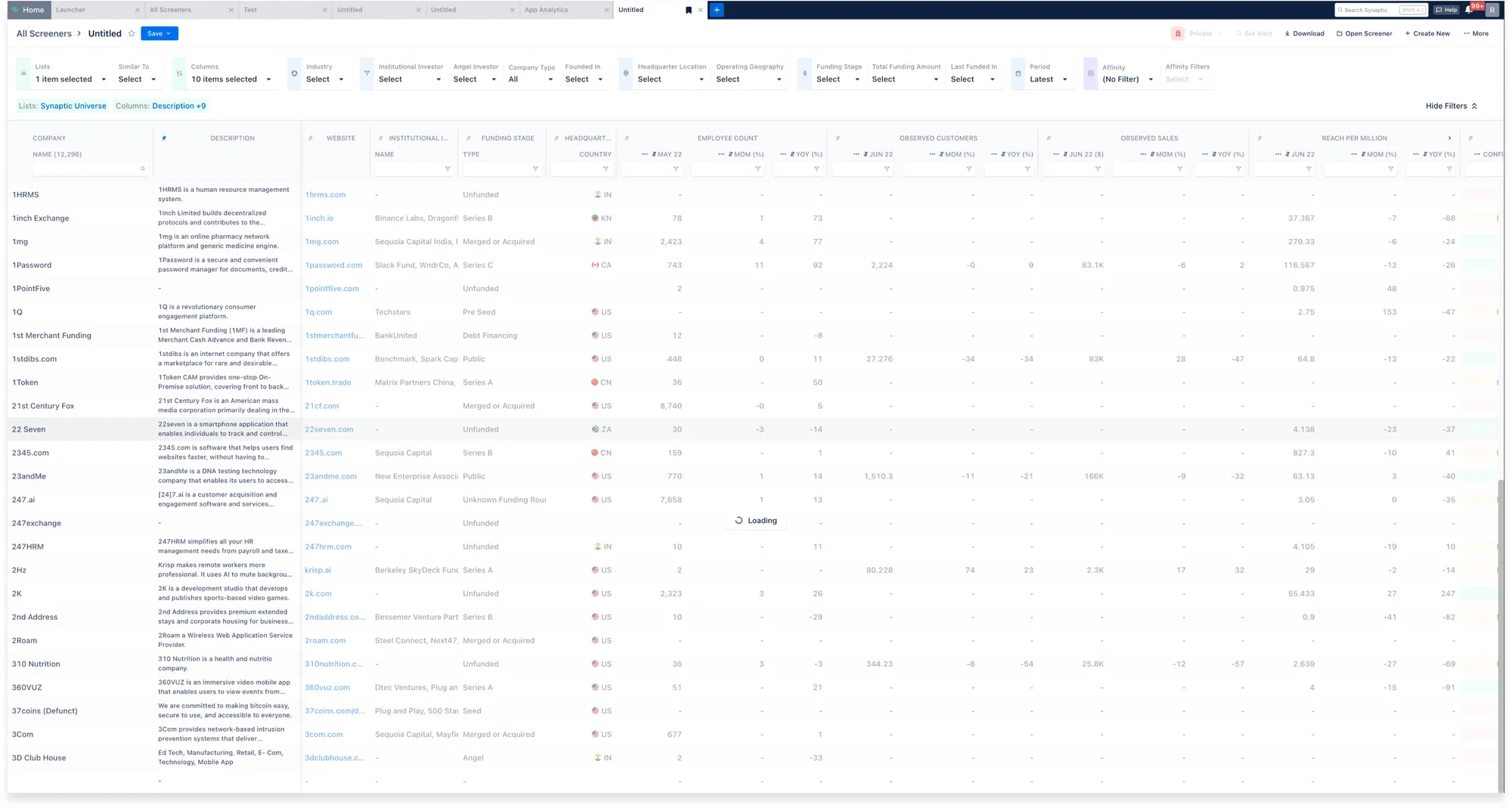Viewport: 1512px width, 808px height.
Task: Click the red lock privacy icon
Action: [1178, 33]
